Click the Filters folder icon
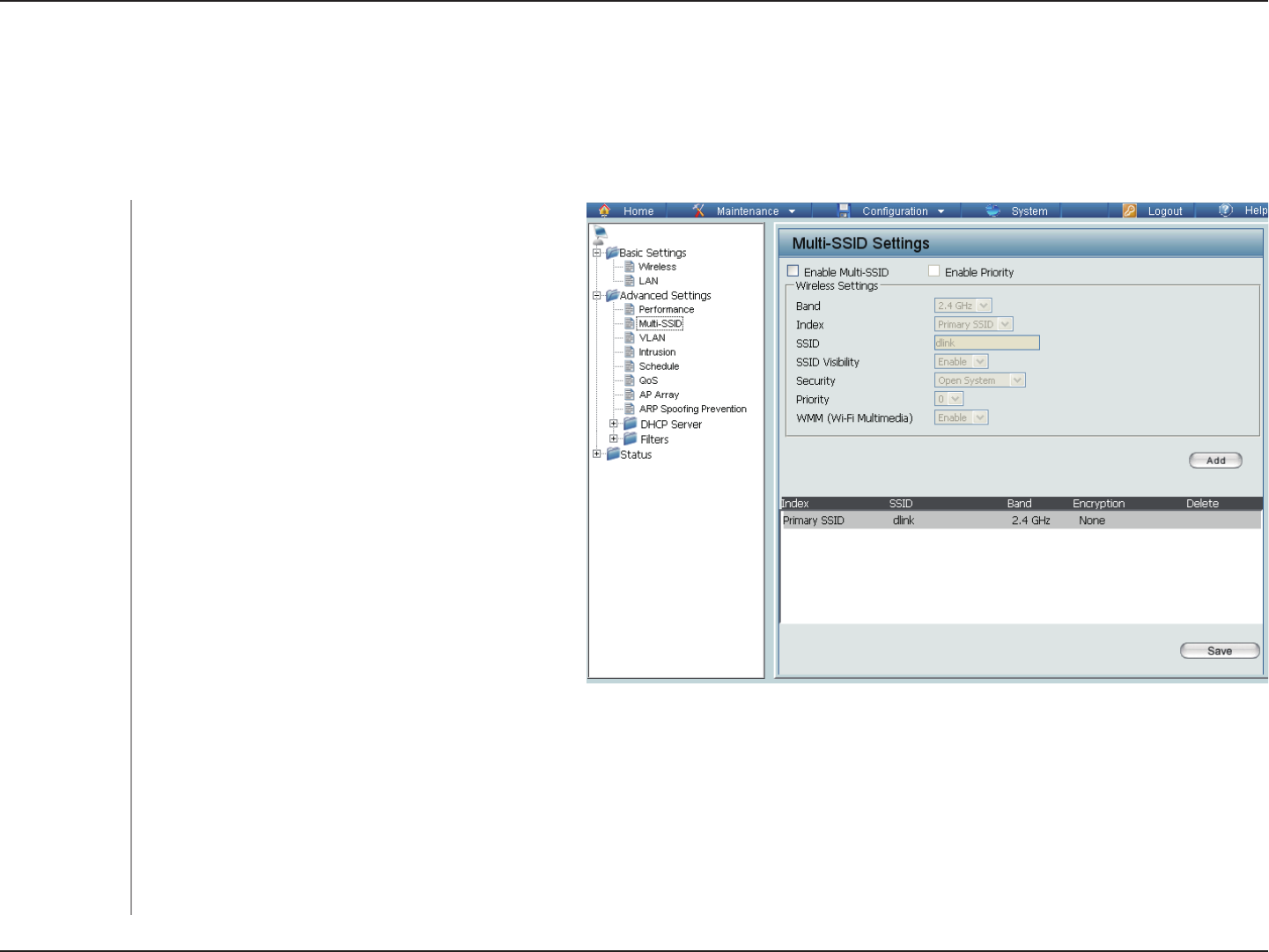1269x952 pixels. (631, 439)
